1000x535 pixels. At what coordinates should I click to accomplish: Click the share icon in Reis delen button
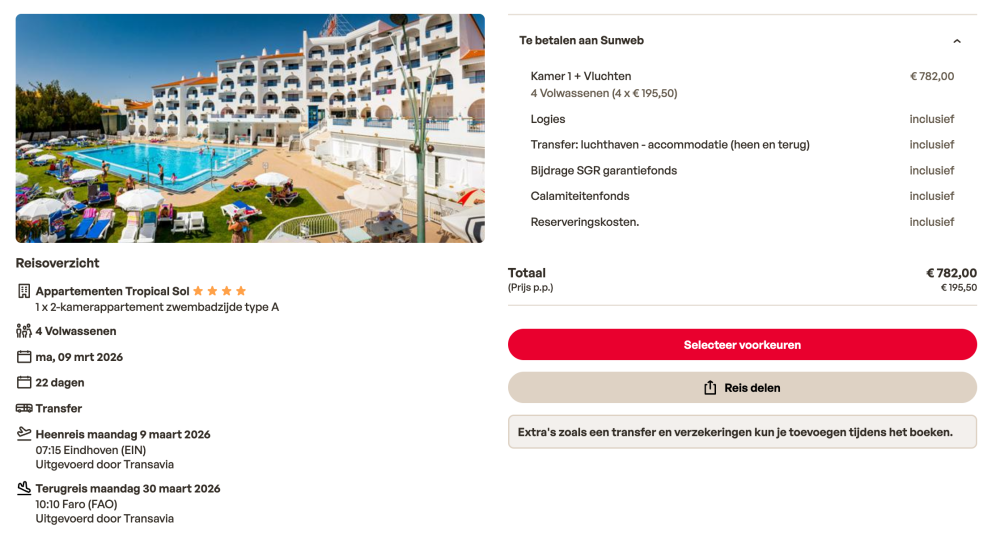click(711, 388)
